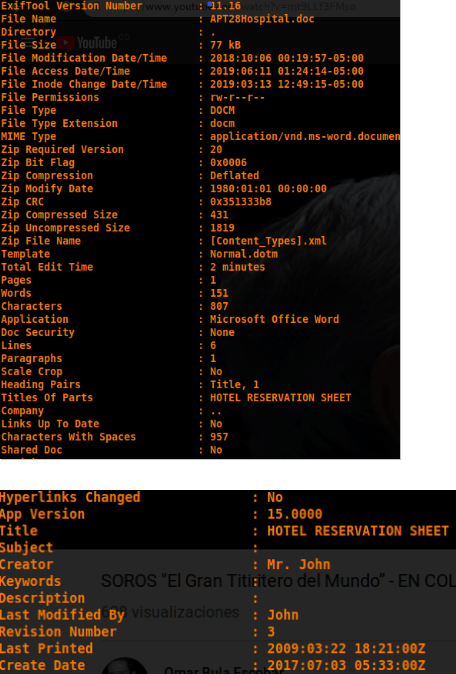Select Characters With Spaces value 957
The image size is (456, 674).
tap(219, 437)
